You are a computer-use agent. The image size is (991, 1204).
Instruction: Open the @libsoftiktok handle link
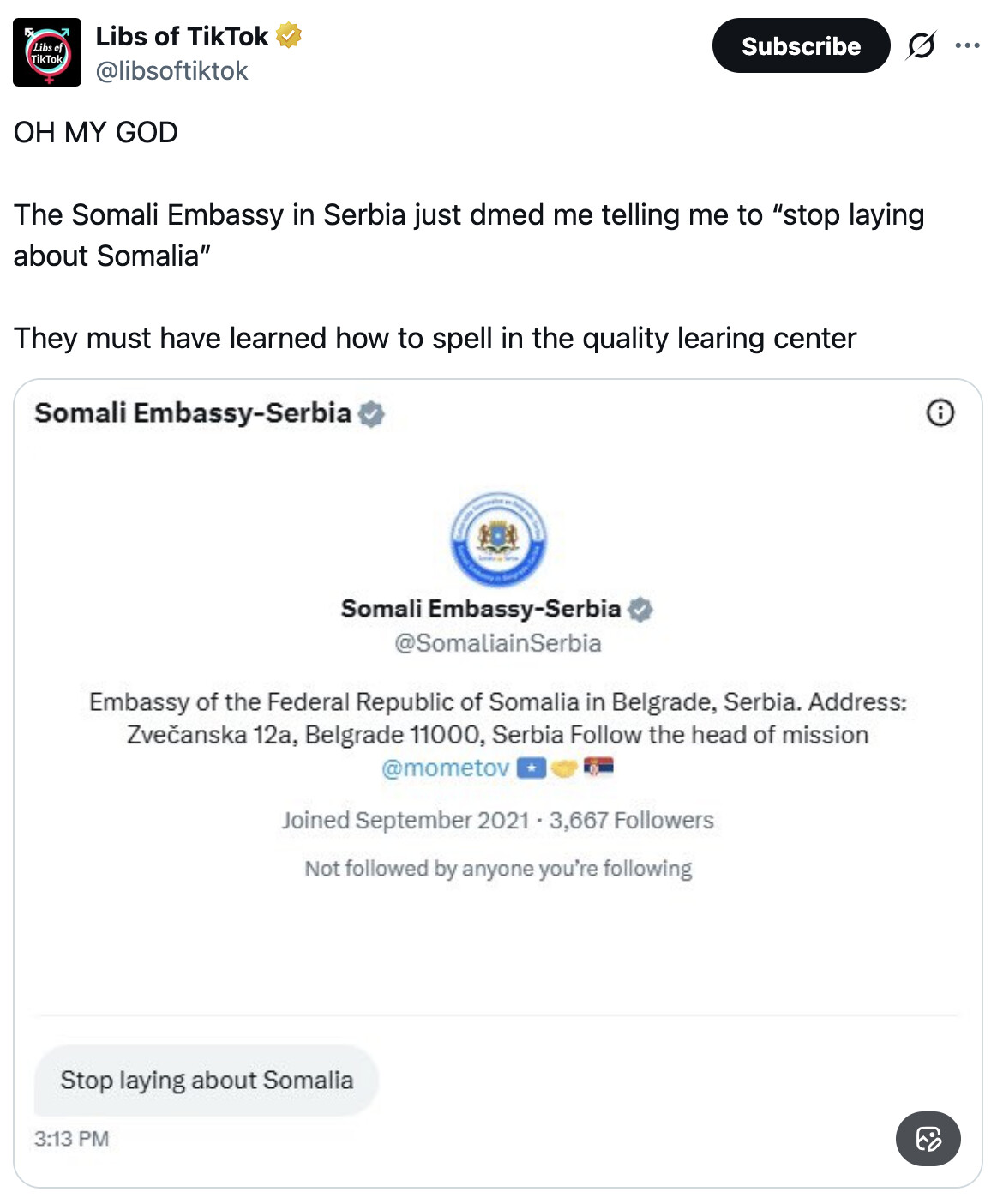pos(171,71)
